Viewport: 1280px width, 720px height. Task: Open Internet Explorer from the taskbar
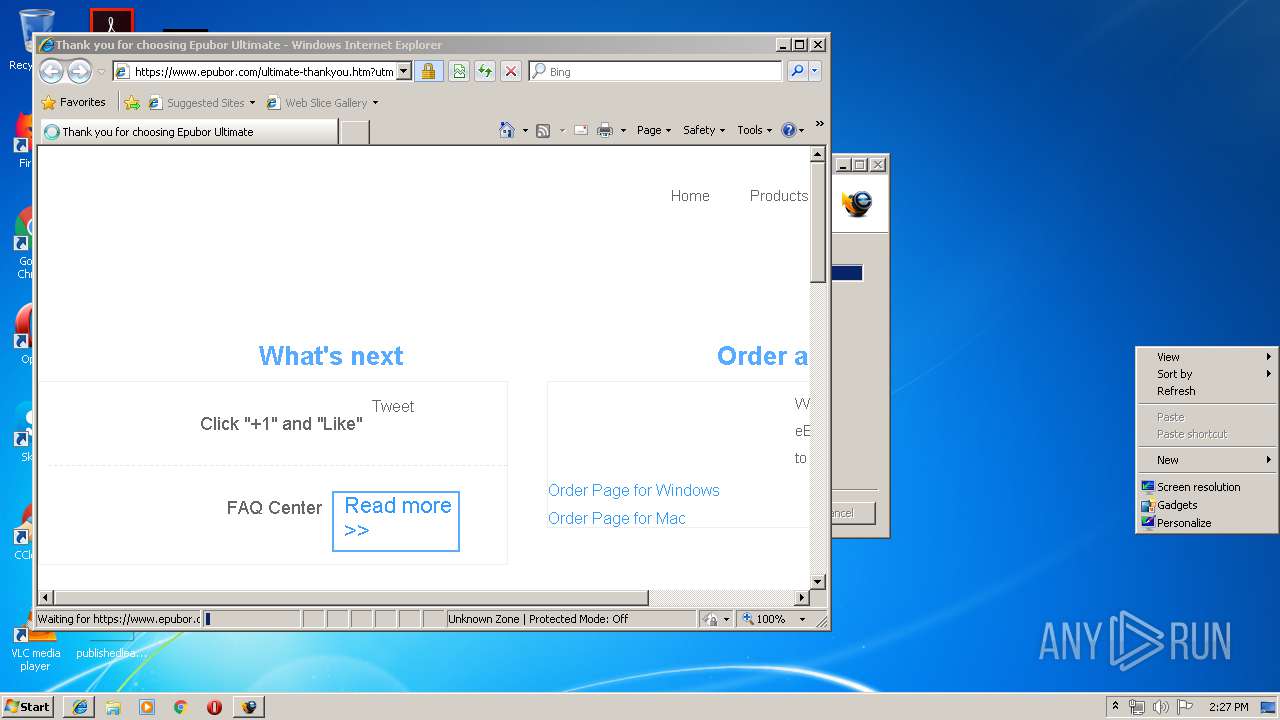(x=80, y=707)
